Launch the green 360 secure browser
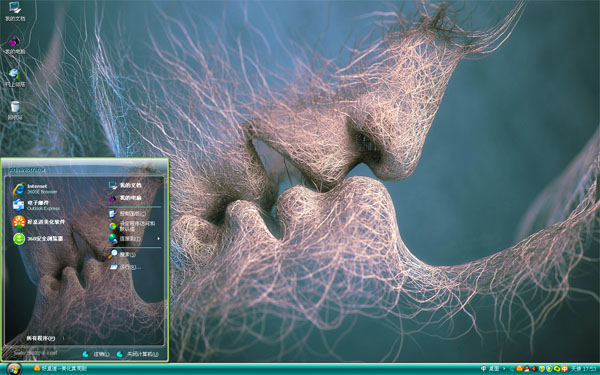The width and height of the screenshot is (600, 375). coord(38,238)
